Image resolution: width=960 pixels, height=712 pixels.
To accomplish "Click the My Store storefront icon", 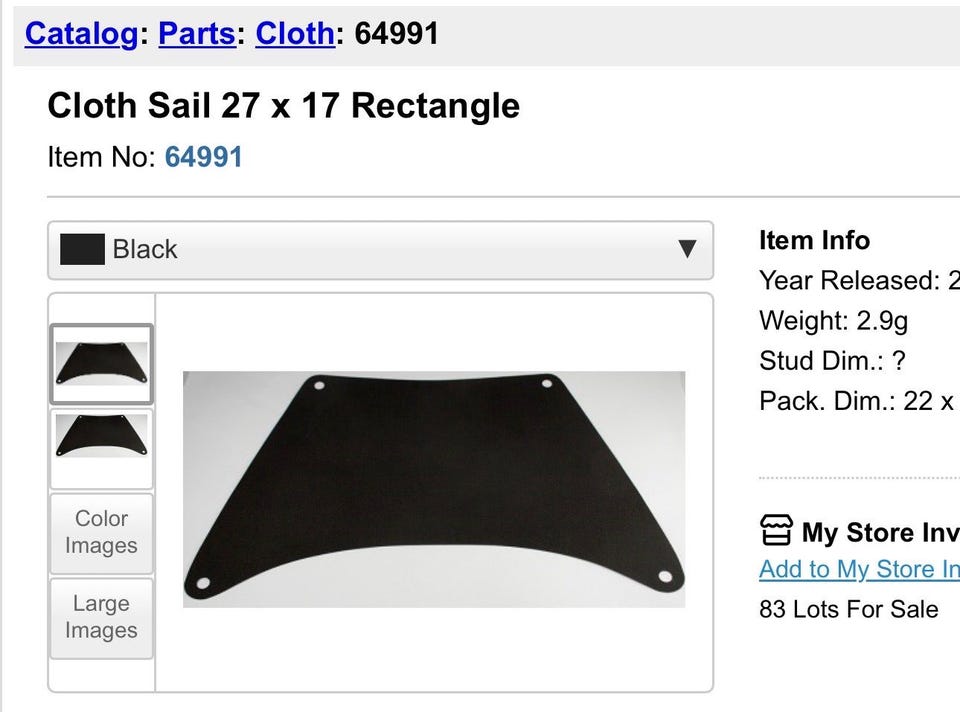I will 776,530.
